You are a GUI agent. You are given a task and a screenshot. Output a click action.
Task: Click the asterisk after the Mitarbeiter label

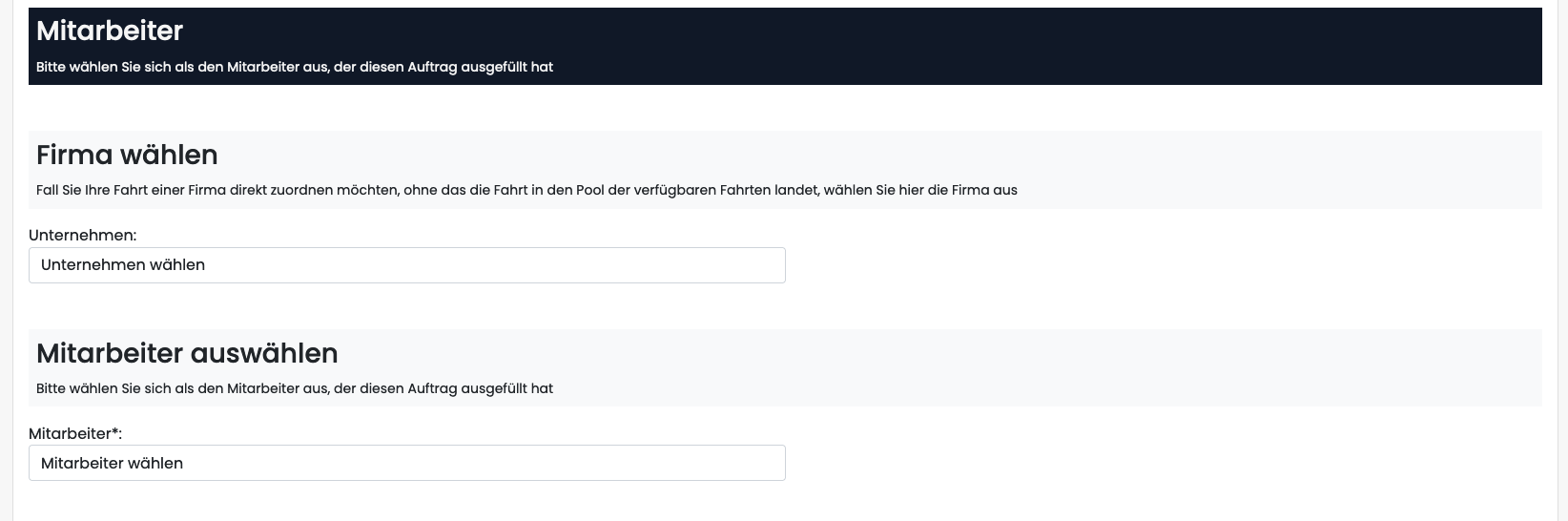point(115,431)
